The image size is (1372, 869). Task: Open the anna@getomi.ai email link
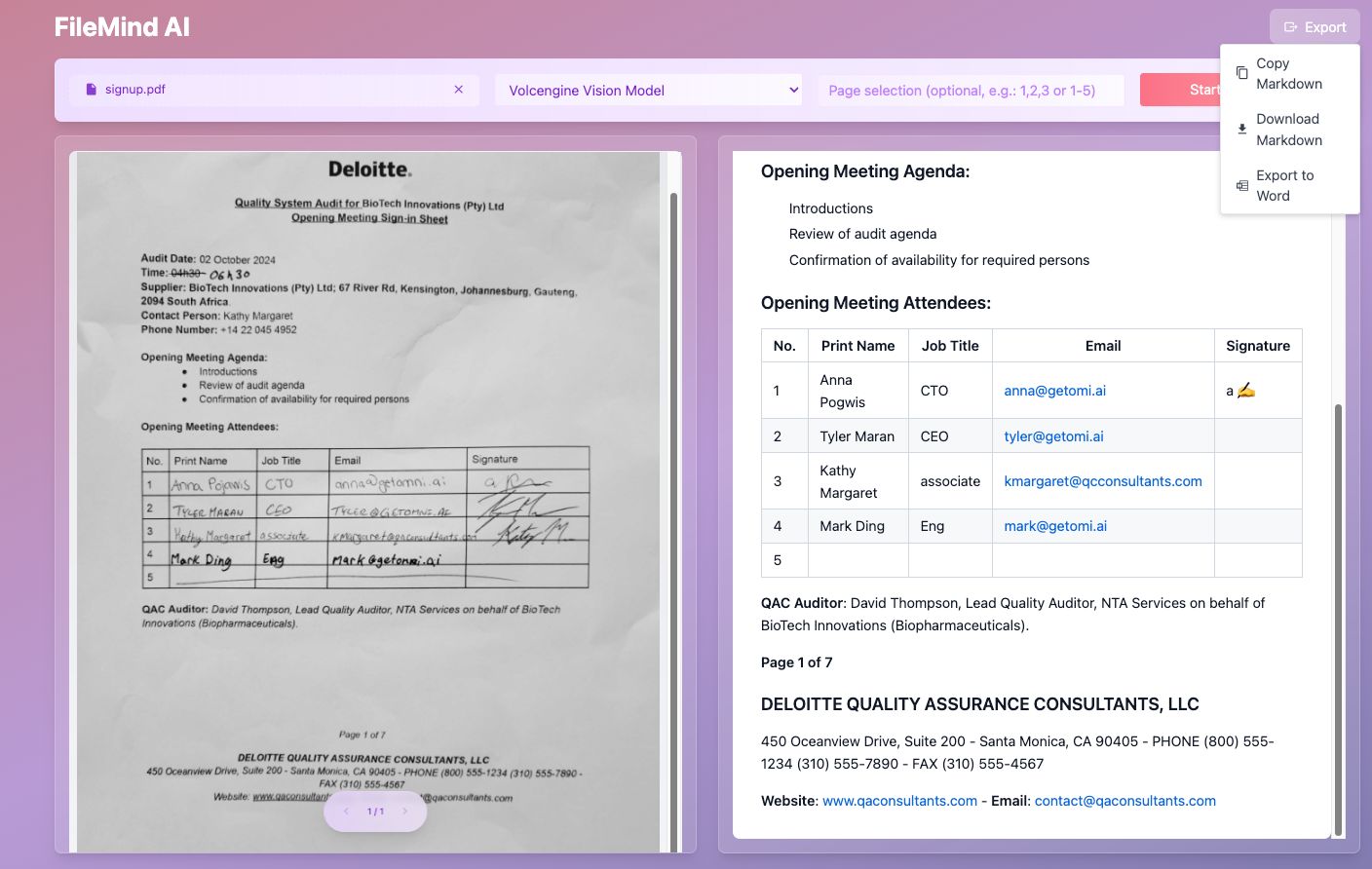[1054, 390]
